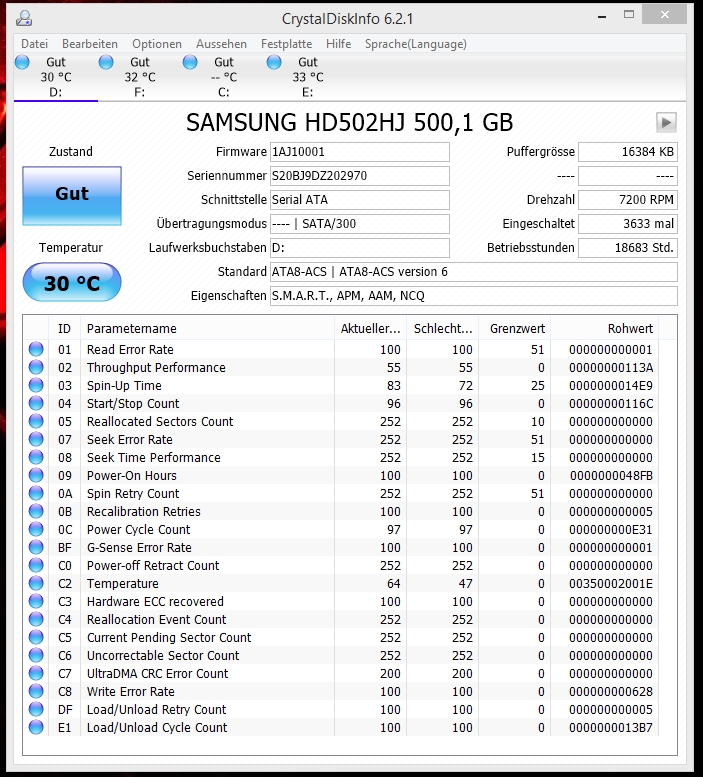Image resolution: width=703 pixels, height=777 pixels.
Task: Close the CrystalDiskInfo window
Action: (x=664, y=15)
